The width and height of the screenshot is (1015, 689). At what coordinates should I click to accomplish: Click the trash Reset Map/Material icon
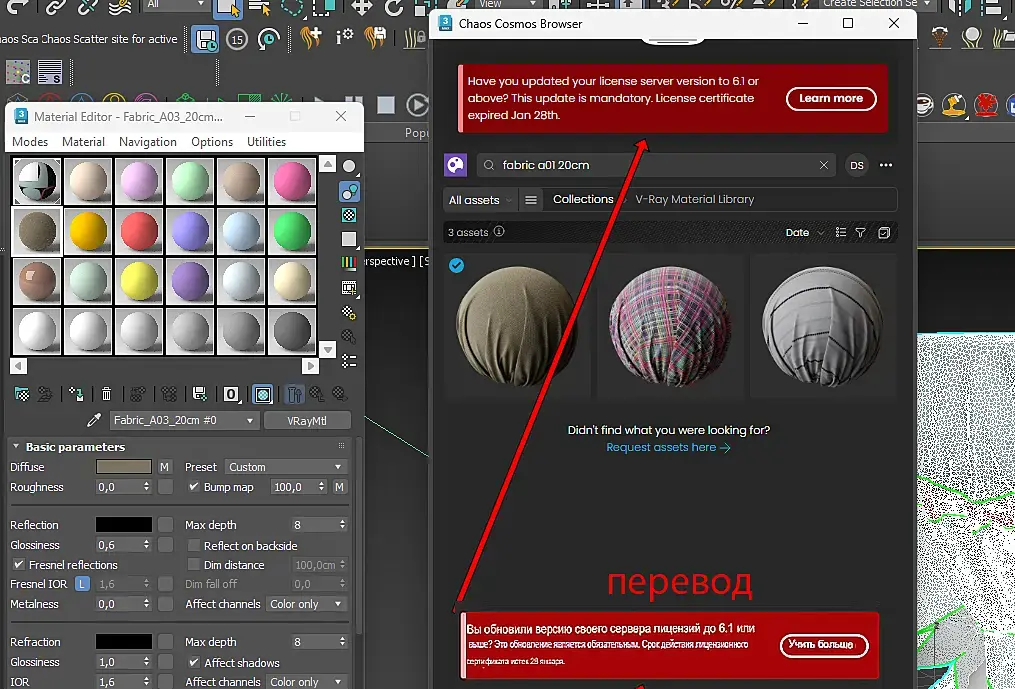106,394
